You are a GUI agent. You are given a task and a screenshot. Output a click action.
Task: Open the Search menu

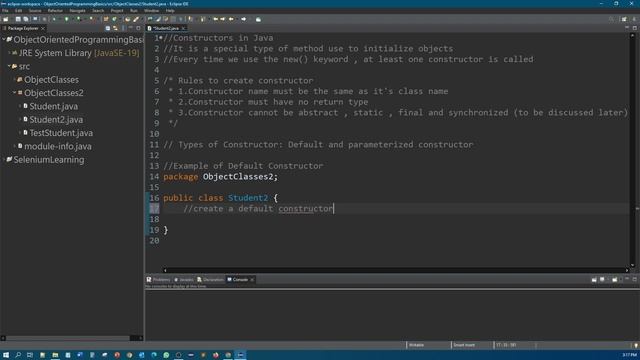98,11
